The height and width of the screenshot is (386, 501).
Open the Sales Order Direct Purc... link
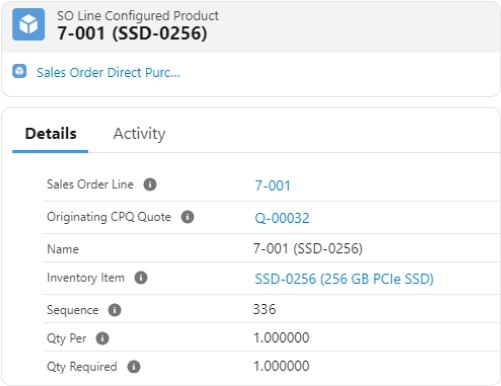coord(108,72)
